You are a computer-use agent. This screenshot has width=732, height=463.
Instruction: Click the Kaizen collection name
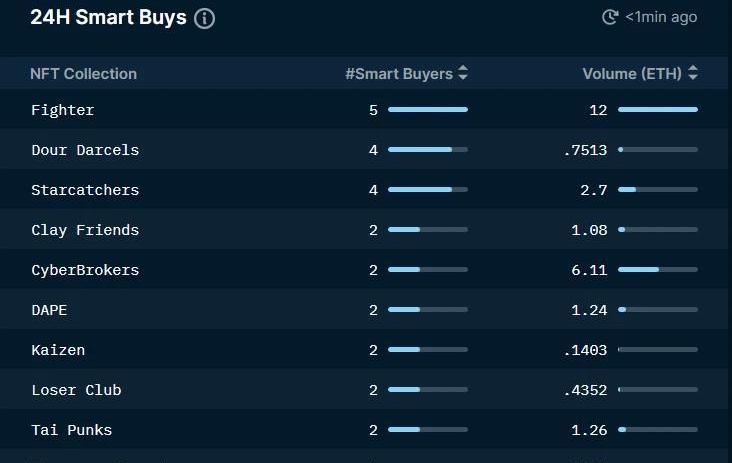58,350
